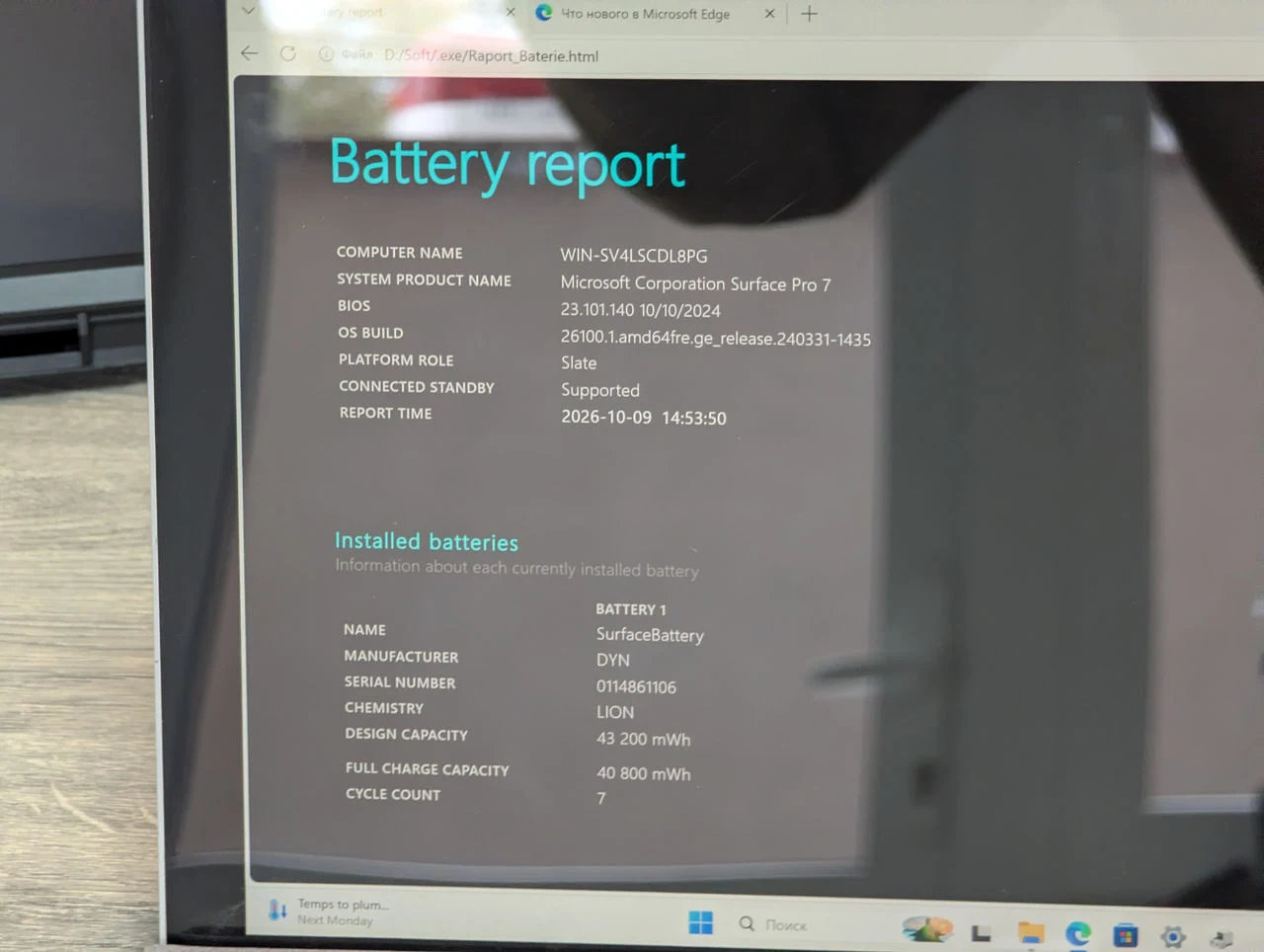Click the Installed batteries heading
The image size is (1264, 952).
point(427,541)
